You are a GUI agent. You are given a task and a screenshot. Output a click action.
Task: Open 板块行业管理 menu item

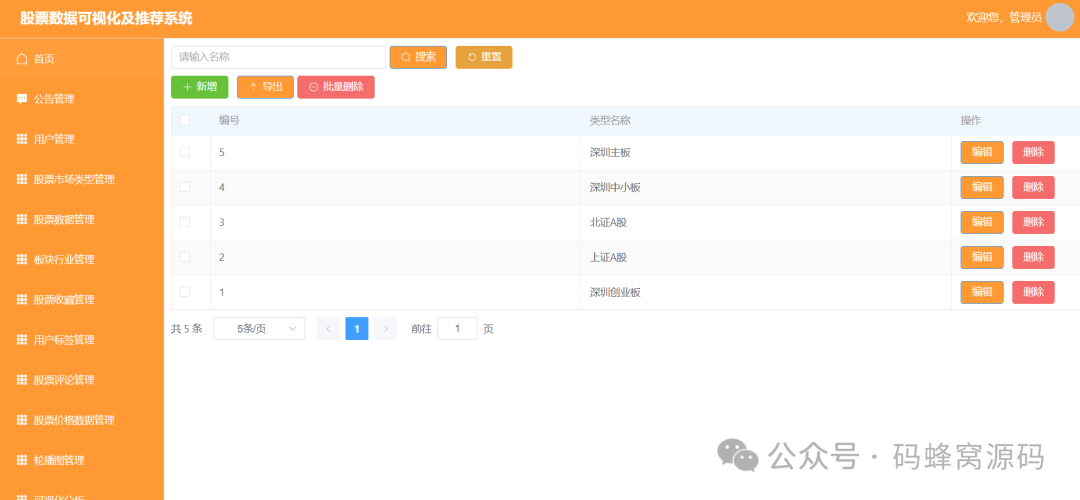82,260
